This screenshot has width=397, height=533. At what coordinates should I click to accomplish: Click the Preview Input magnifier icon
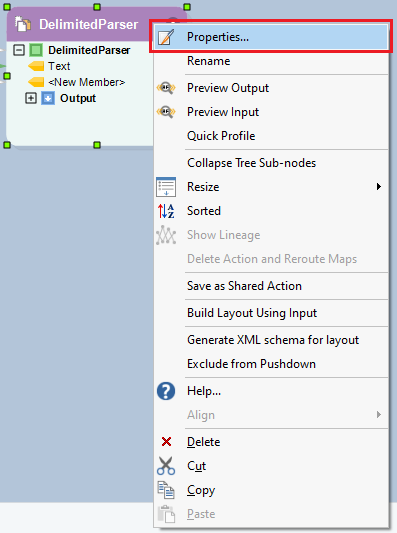[166, 111]
